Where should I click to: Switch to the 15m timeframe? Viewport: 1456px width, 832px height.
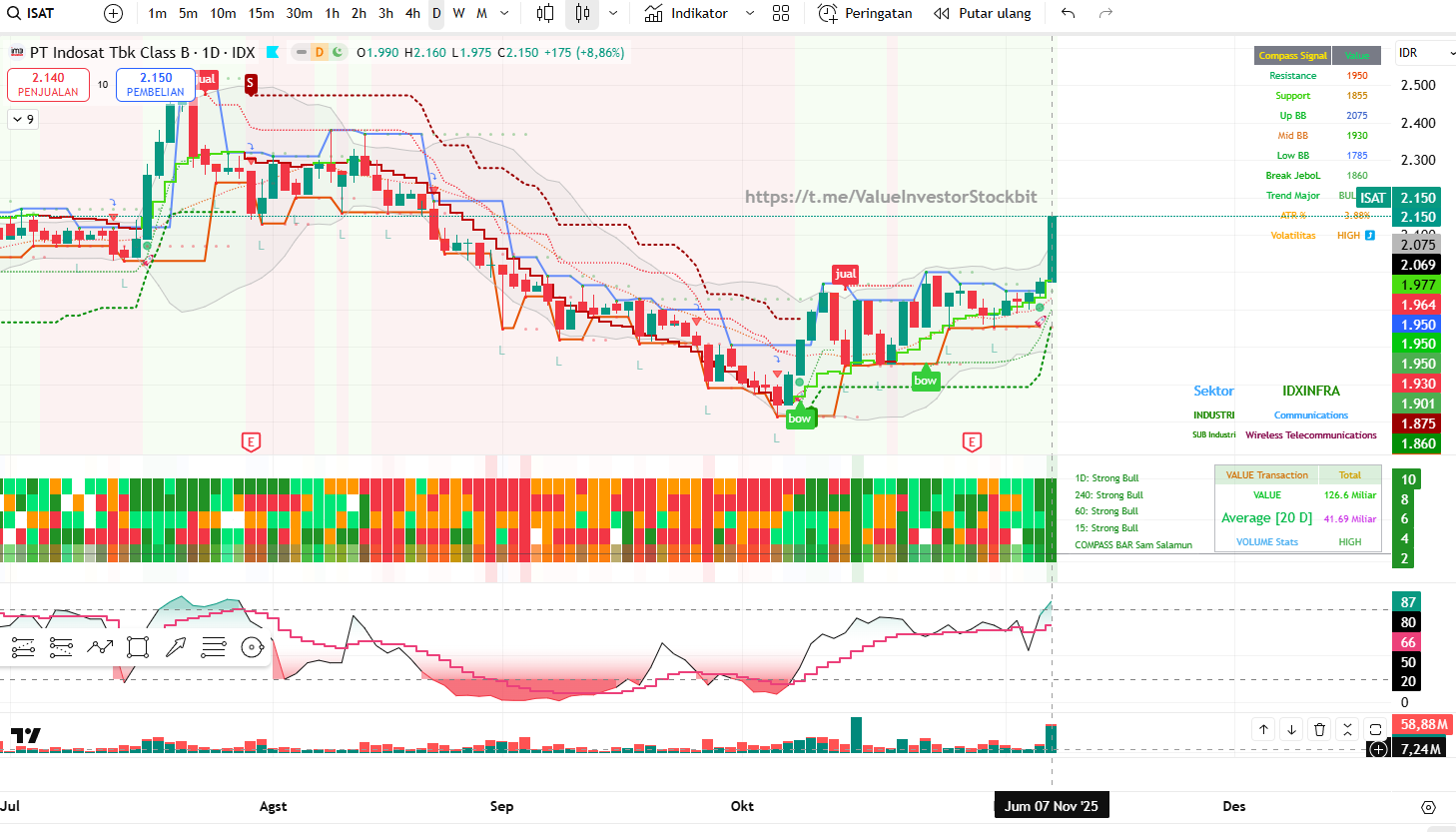pyautogui.click(x=262, y=13)
